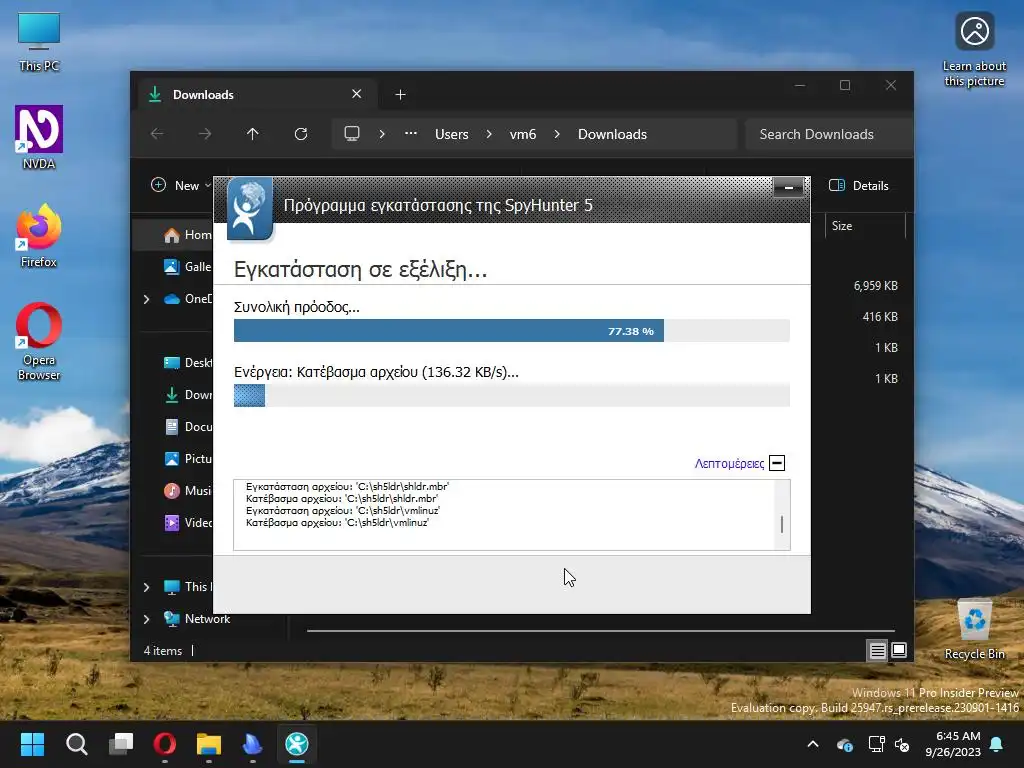
Task: Click Learn about this picture icon
Action: tap(974, 49)
